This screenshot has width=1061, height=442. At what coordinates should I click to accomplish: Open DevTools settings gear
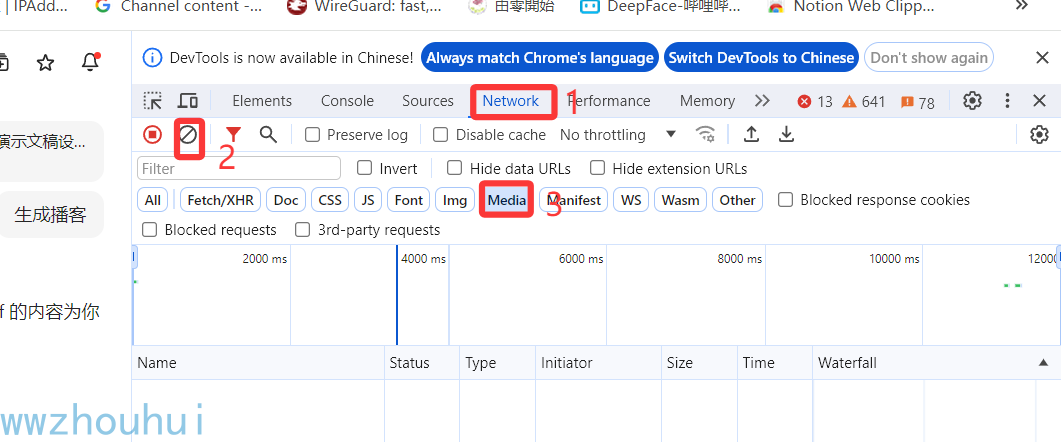point(972,101)
